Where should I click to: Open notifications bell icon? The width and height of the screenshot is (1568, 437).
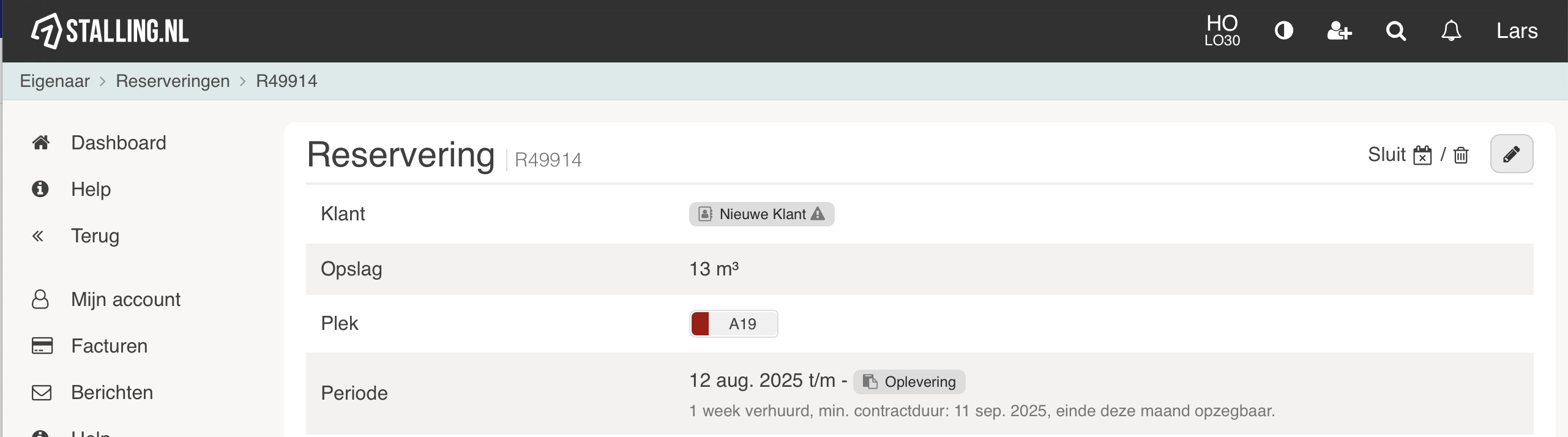coord(1451,31)
